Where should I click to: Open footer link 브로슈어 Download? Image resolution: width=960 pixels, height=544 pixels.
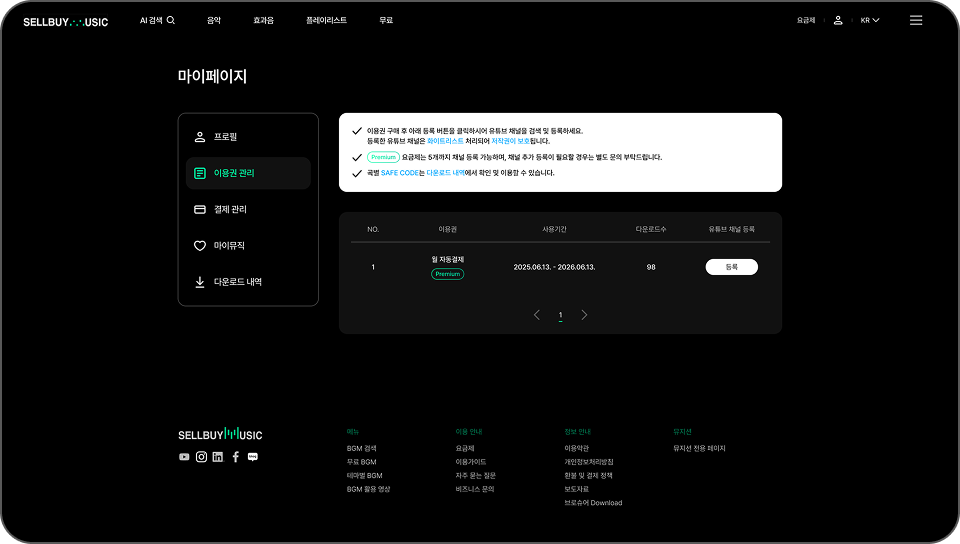(593, 503)
